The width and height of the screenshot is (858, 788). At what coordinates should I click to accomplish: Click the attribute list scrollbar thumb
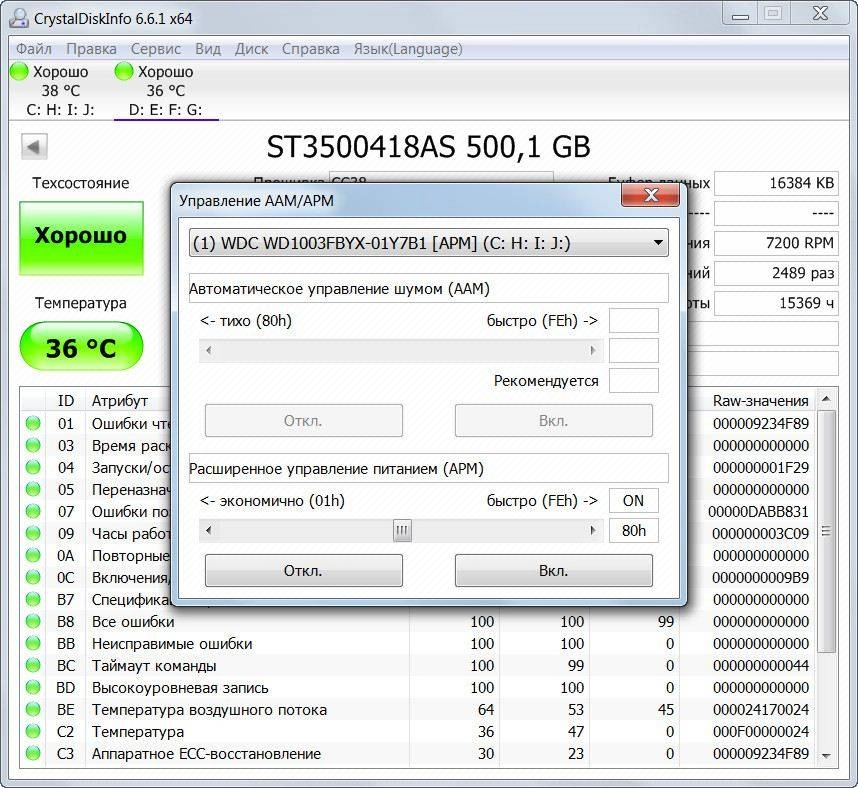[826, 531]
